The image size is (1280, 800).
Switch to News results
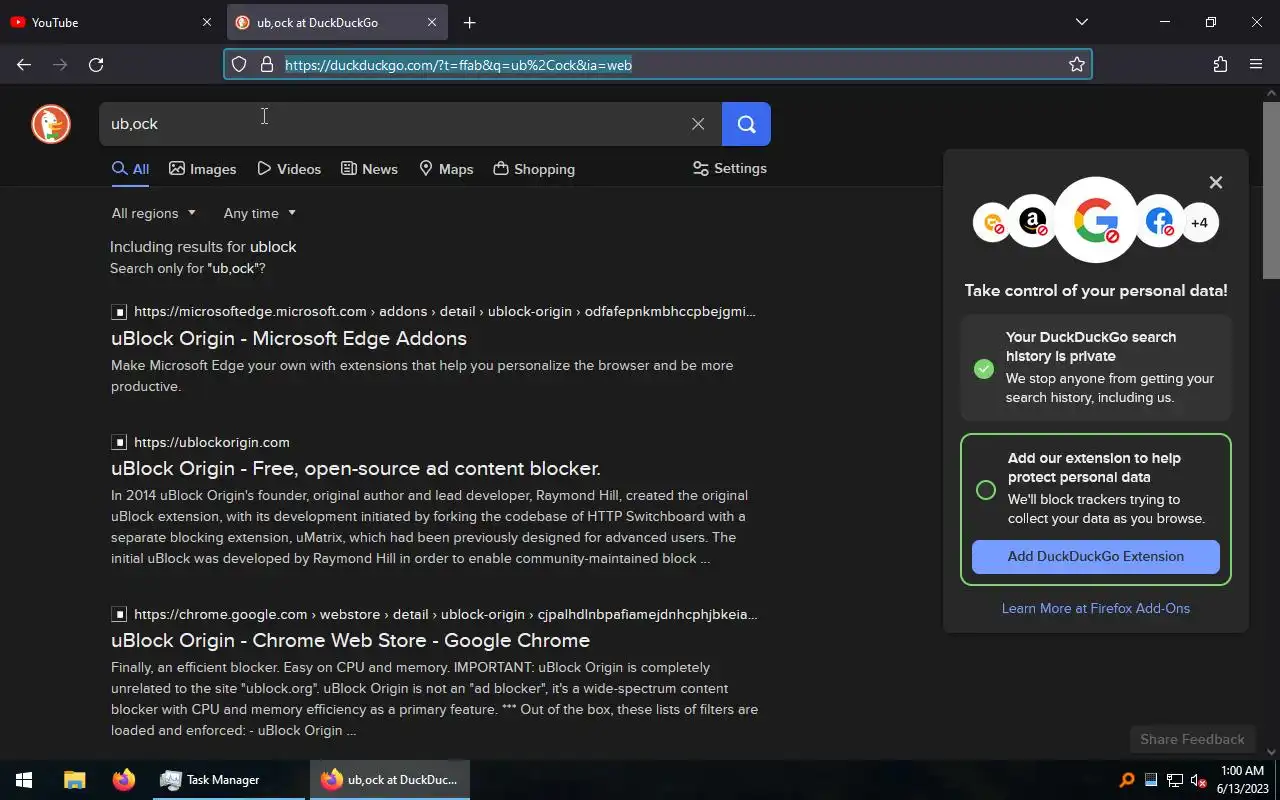click(x=369, y=169)
